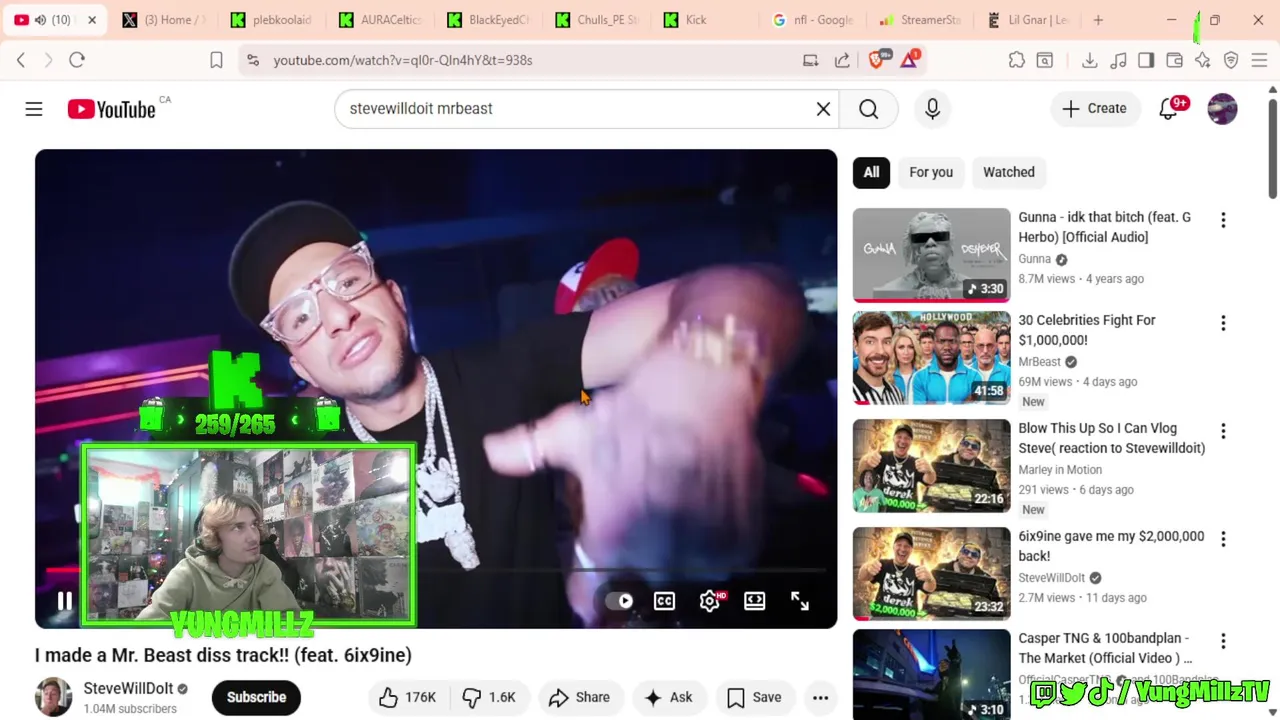The height and width of the screenshot is (720, 1280).
Task: Open options menu for Blow This Up video
Action: coord(1223,431)
